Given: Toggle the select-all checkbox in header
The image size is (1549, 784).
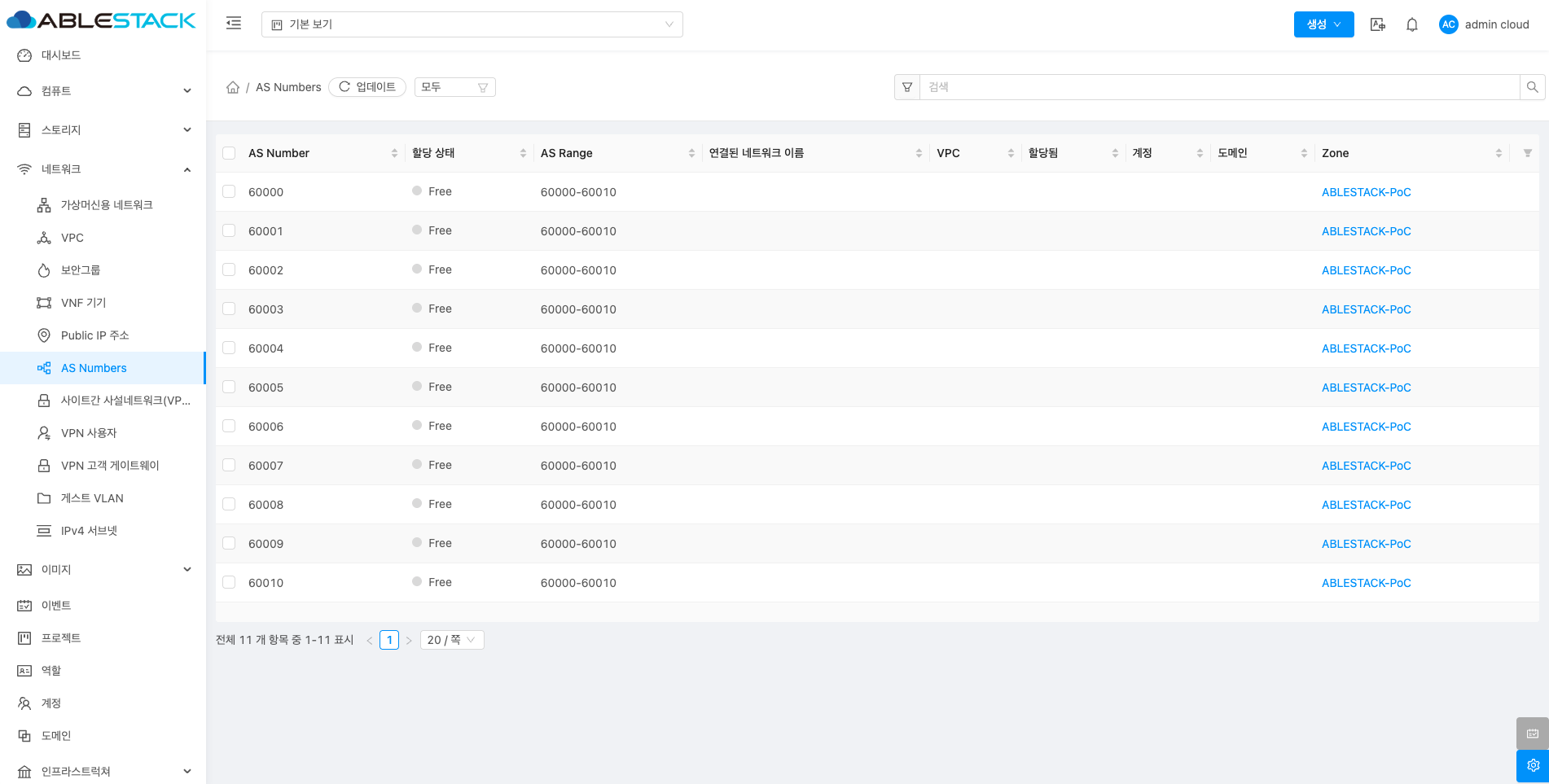Looking at the screenshot, I should [x=229, y=153].
